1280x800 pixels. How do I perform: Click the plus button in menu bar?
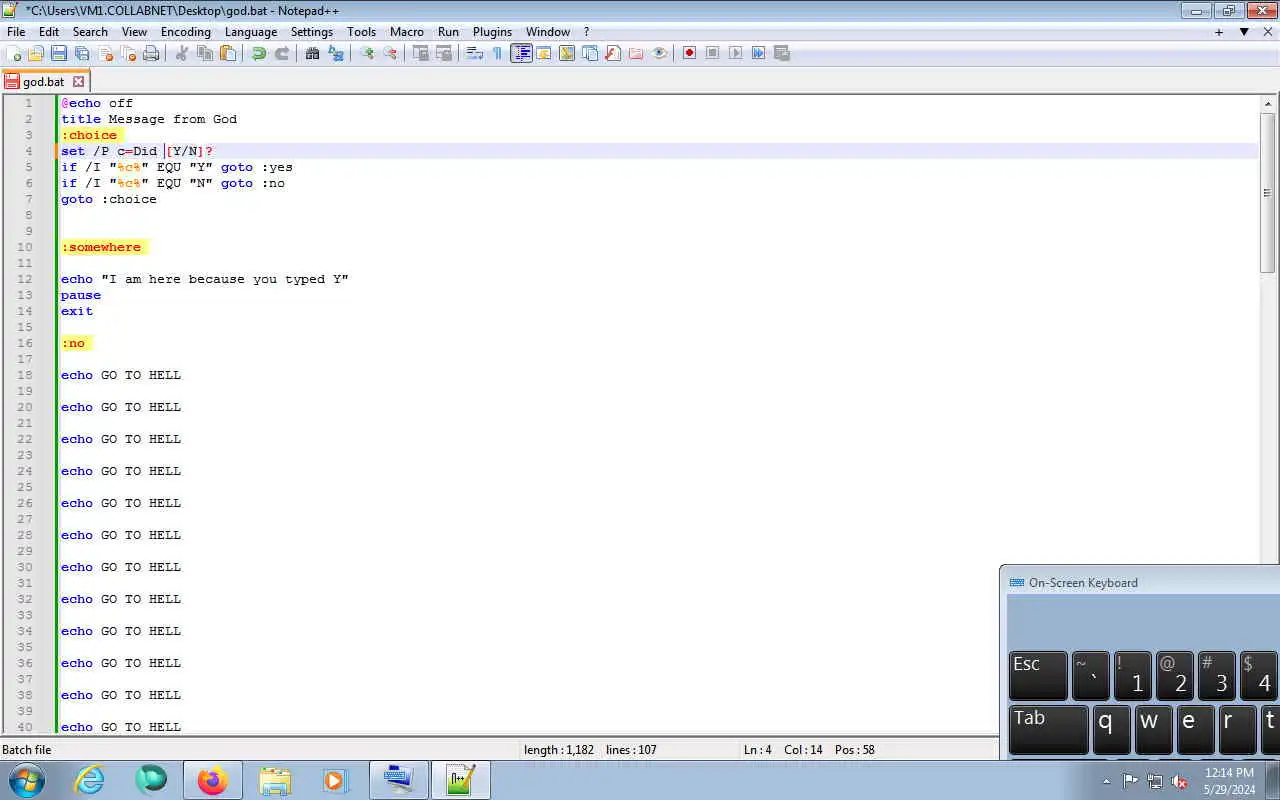(x=1219, y=32)
